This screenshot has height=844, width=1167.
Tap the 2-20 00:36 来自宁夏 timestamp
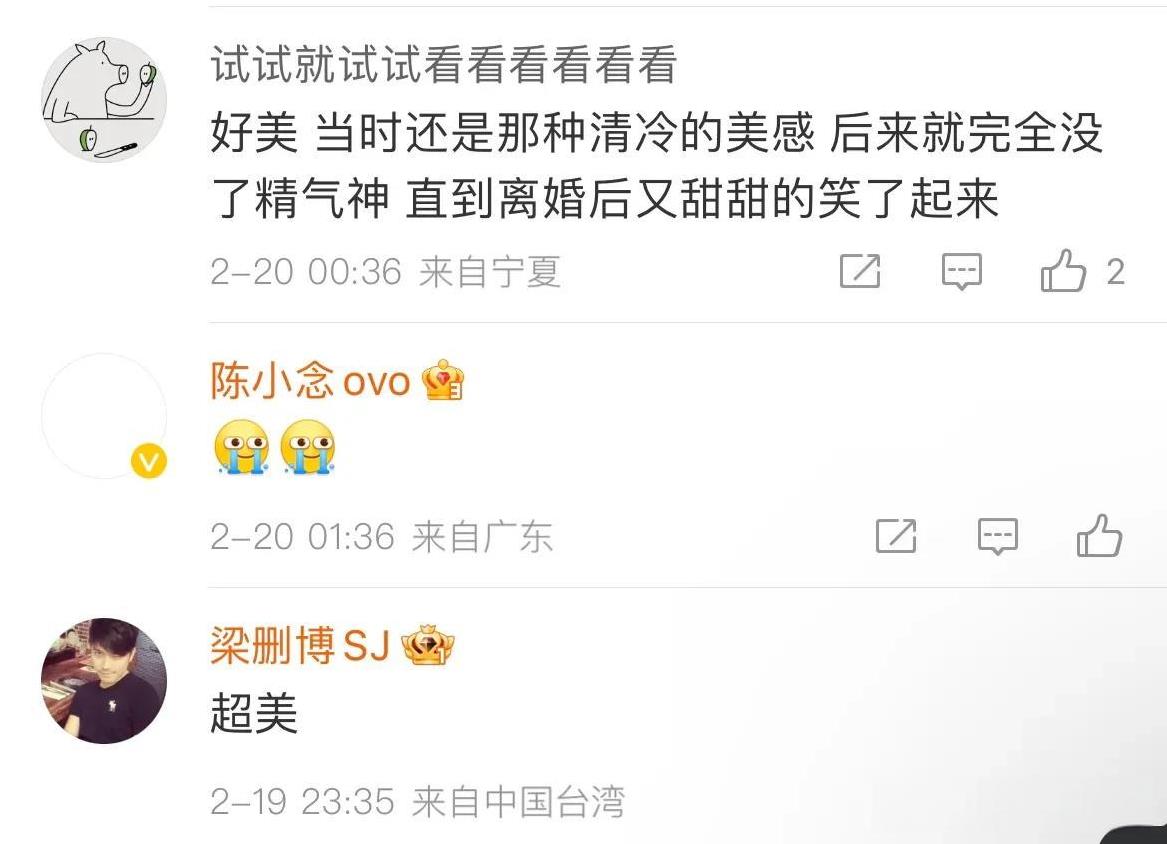(x=385, y=272)
